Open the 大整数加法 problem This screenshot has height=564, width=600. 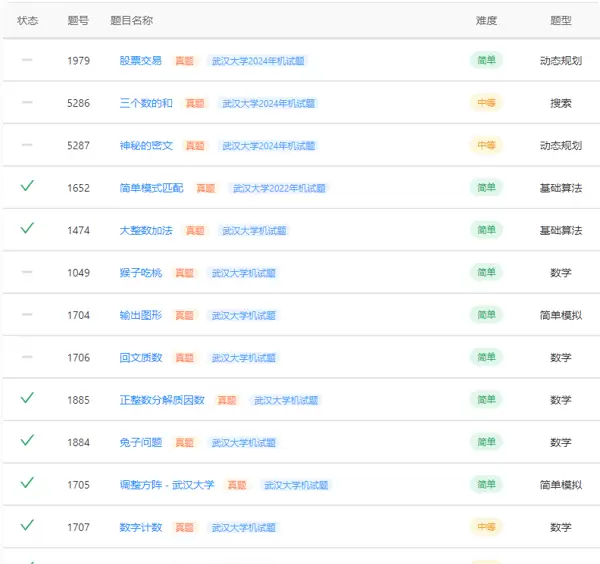(146, 231)
